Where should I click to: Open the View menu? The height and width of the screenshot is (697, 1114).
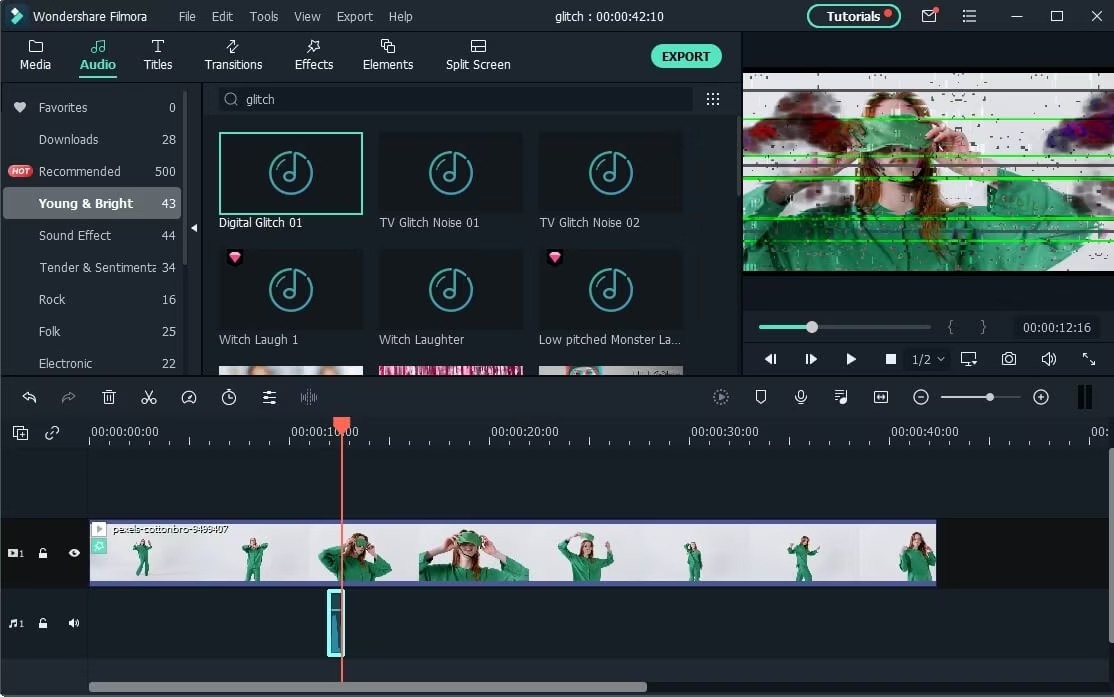click(x=307, y=16)
